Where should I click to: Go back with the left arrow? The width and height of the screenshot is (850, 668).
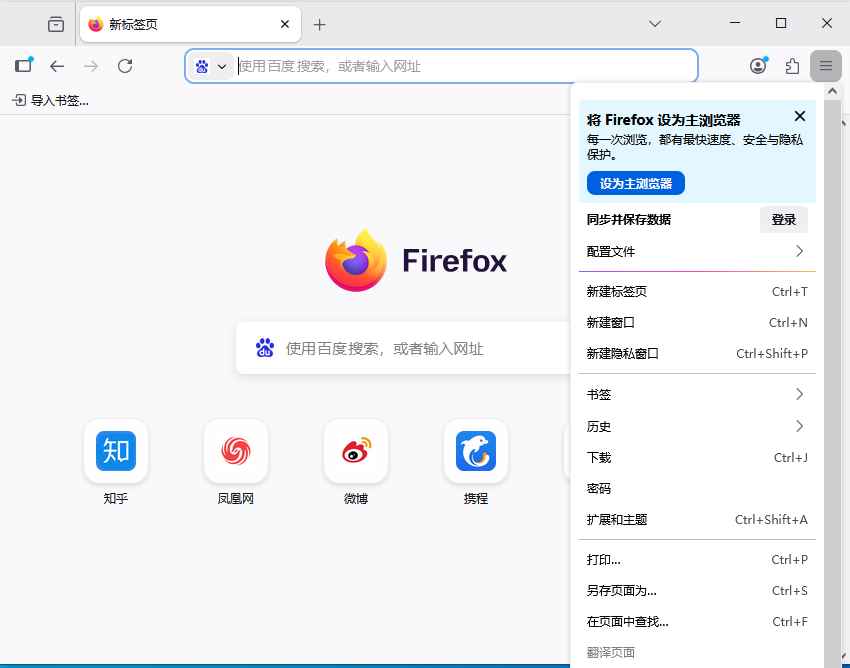point(57,66)
